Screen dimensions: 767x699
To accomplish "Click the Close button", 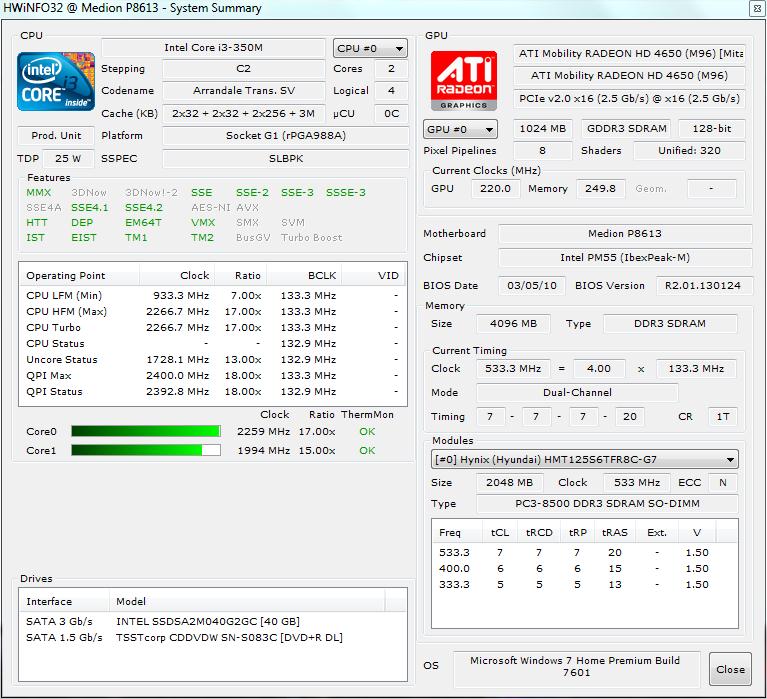I will pos(730,669).
